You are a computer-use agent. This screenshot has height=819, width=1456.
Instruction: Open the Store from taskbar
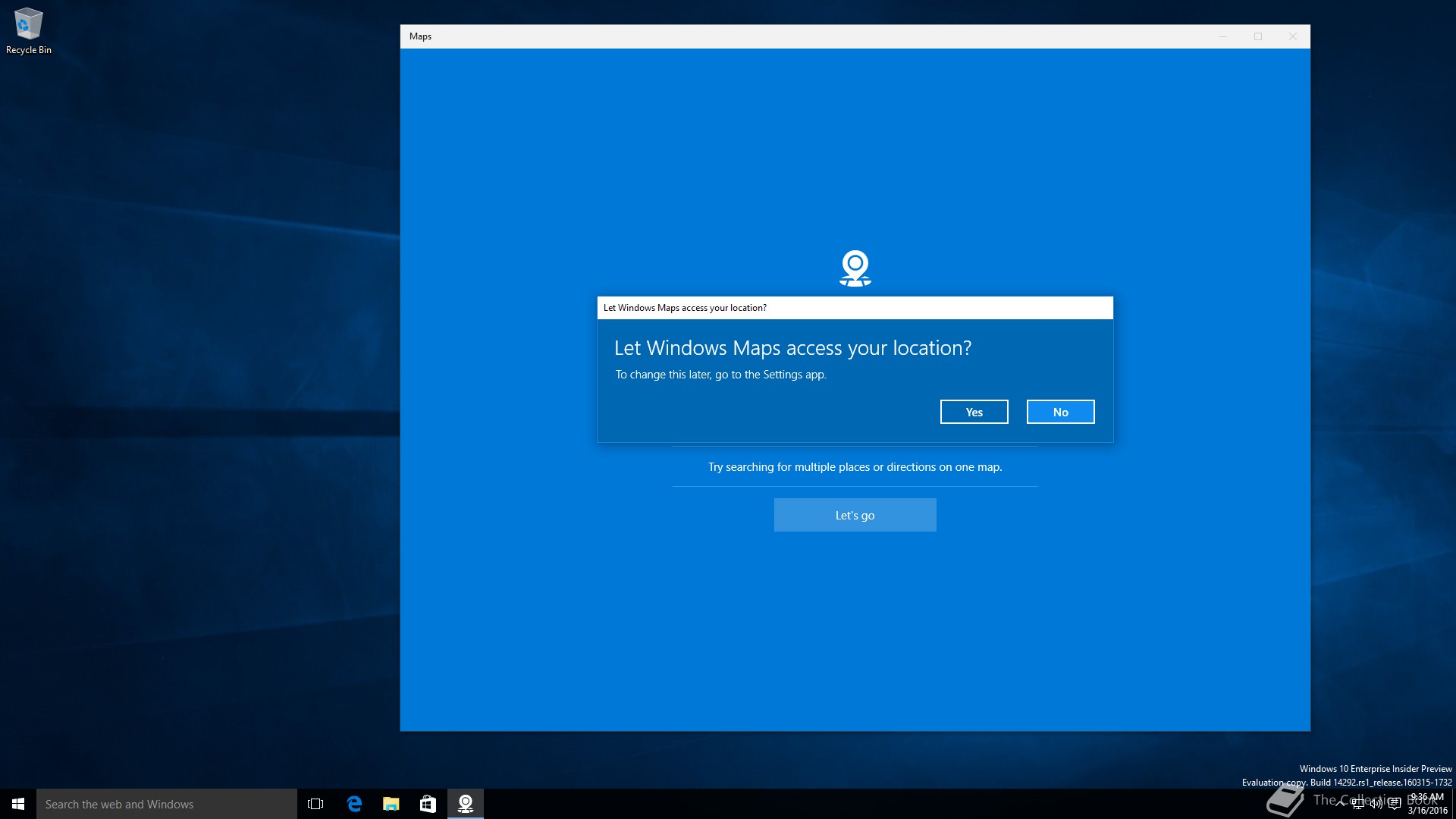tap(428, 804)
